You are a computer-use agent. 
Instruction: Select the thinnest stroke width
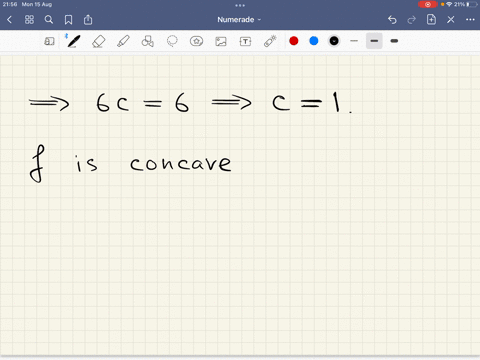pyautogui.click(x=354, y=41)
